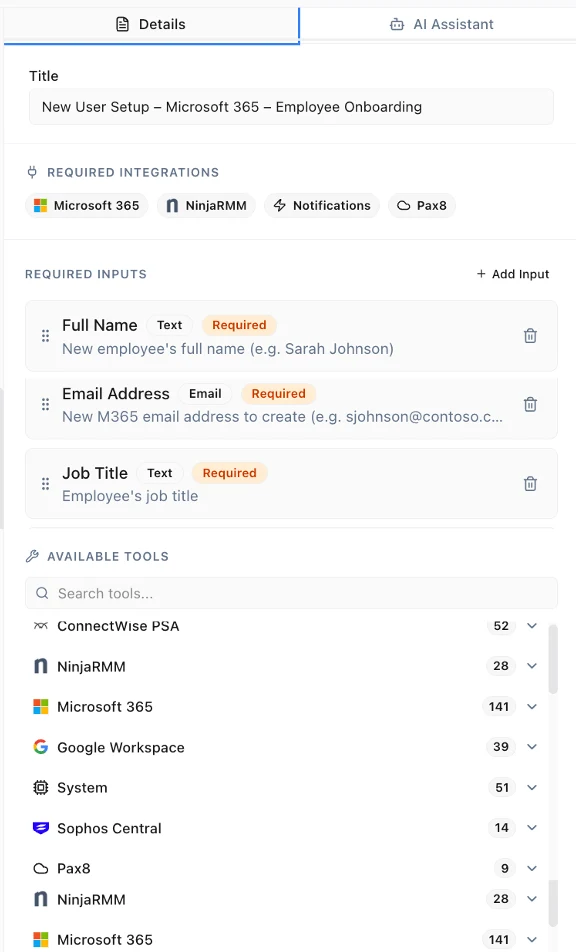Click the Notifications integration chip
Screen dimensions: 576x952
pos(322,205)
